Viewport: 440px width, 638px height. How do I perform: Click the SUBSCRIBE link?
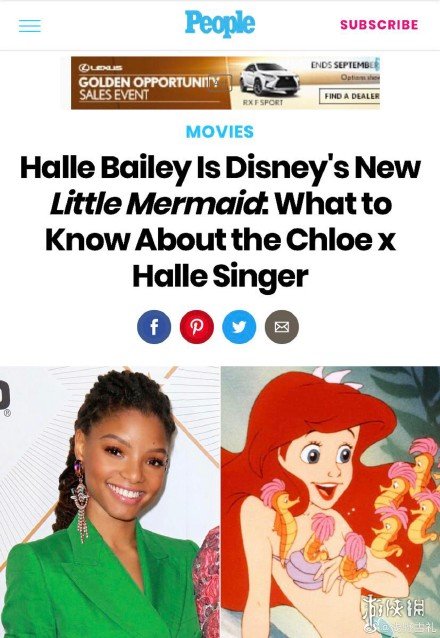point(379,25)
